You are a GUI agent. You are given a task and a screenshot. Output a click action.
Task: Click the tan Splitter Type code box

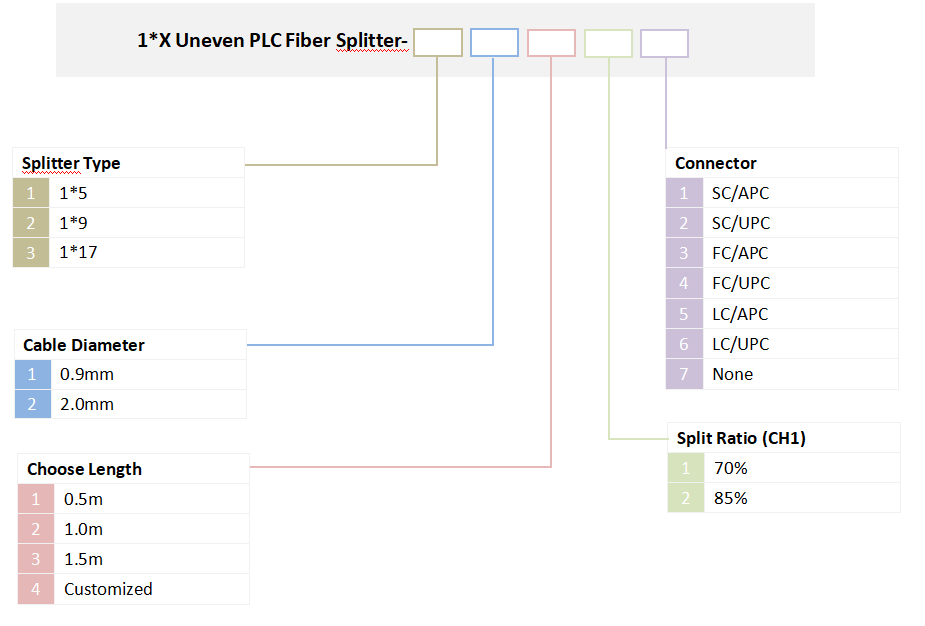tap(438, 43)
